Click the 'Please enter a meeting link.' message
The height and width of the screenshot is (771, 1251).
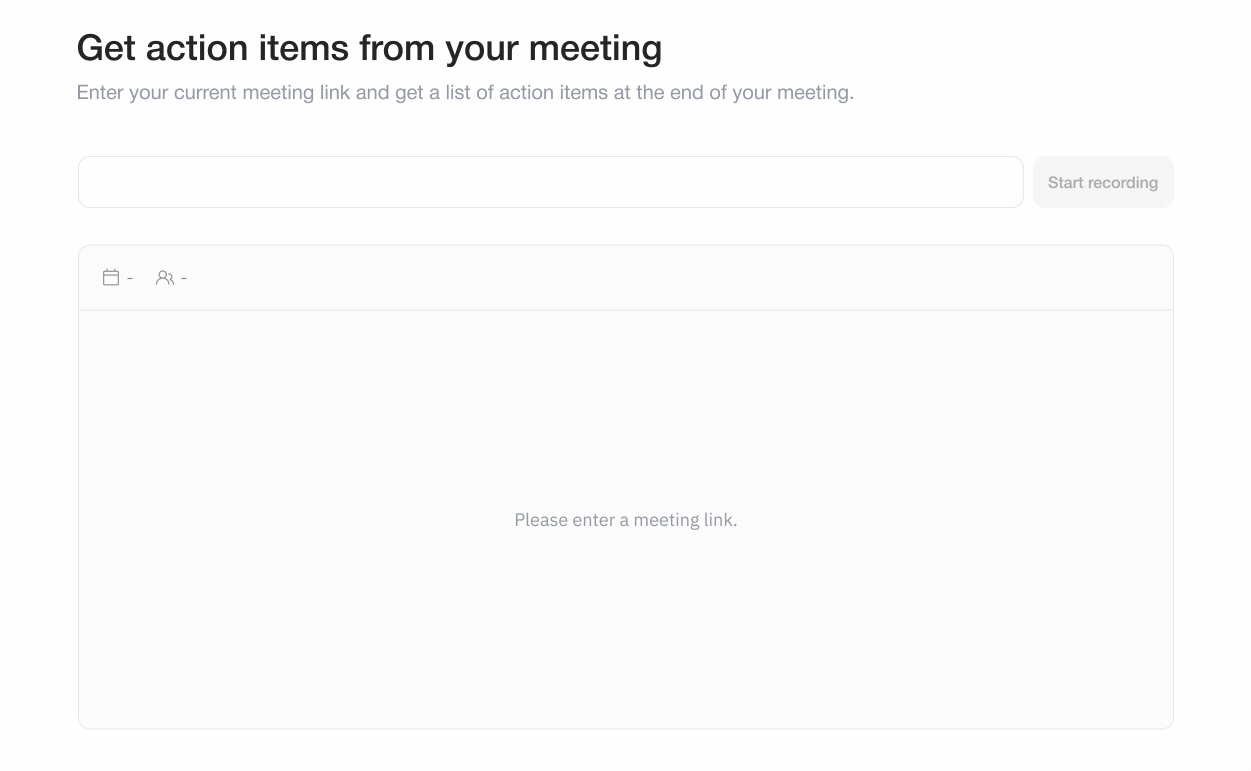coord(626,520)
